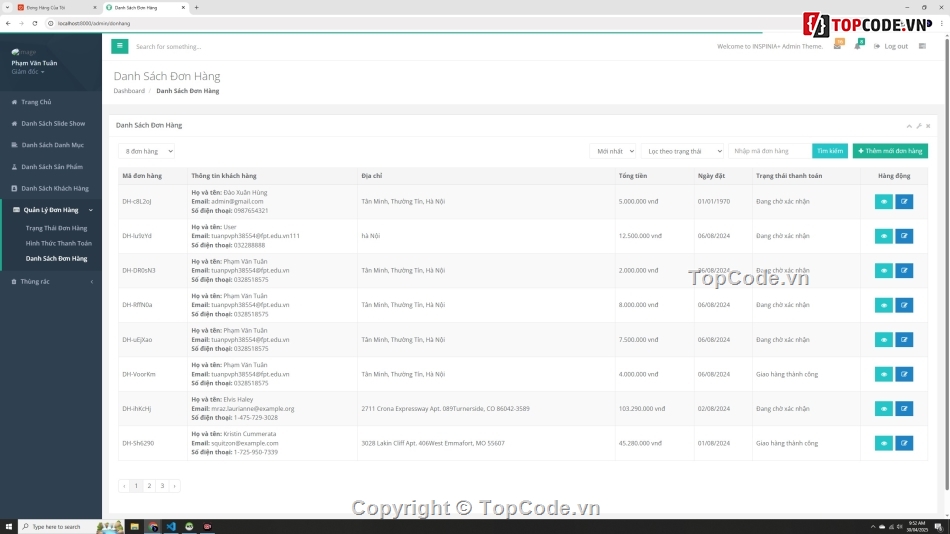The image size is (950, 534).
Task: Edit order DH-RffN0a
Action: [x=904, y=305]
